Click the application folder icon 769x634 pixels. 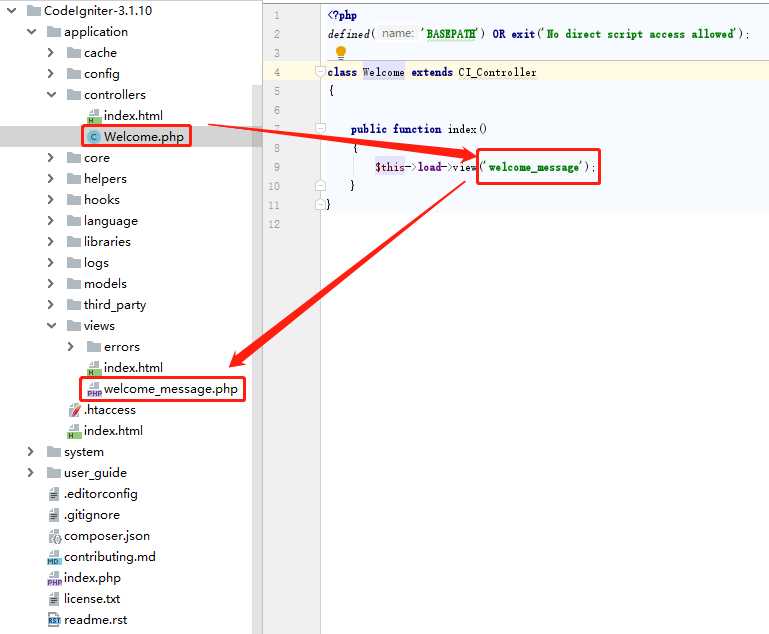[54, 32]
